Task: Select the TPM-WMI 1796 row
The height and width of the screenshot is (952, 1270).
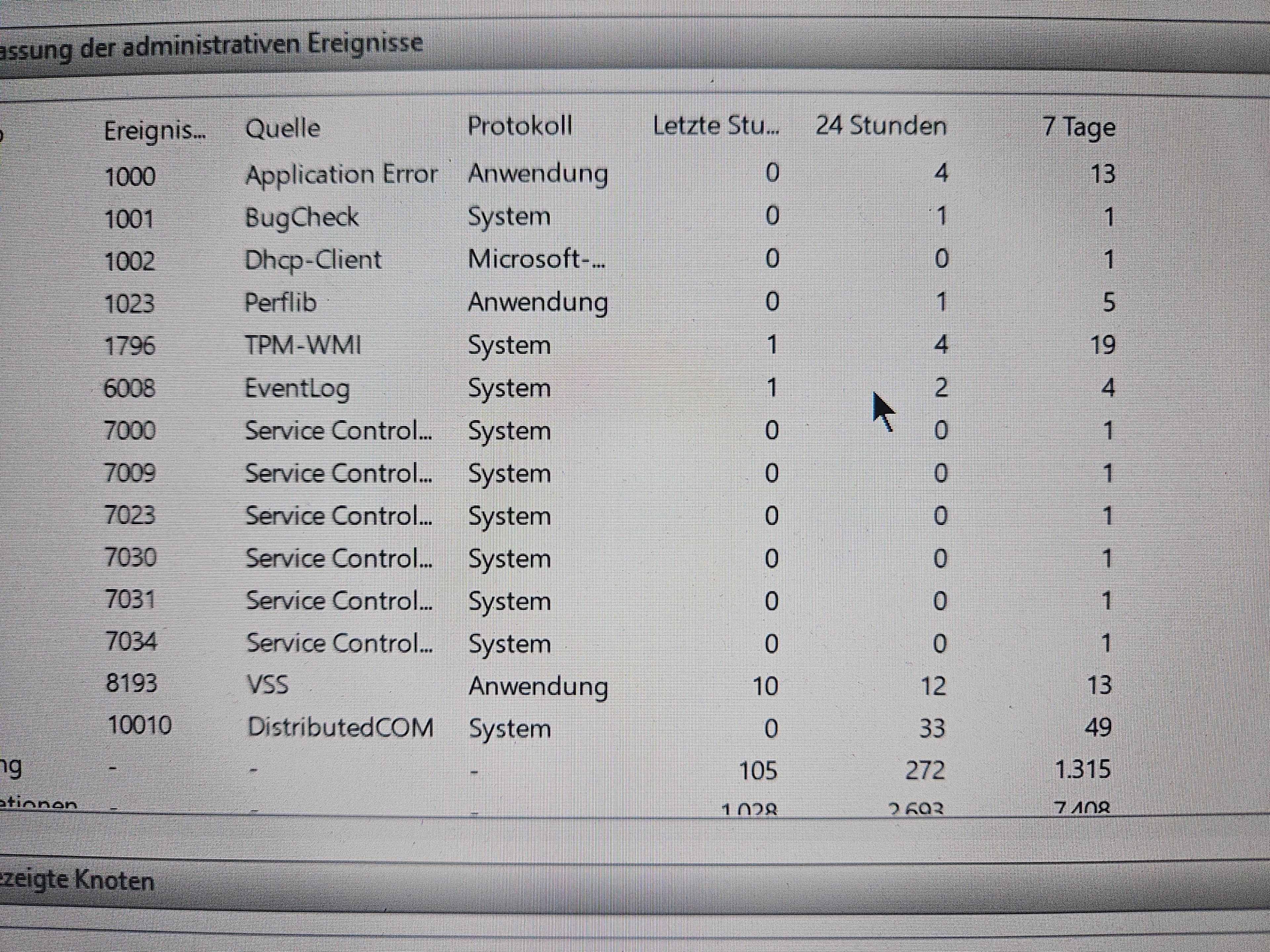Action: [x=303, y=345]
